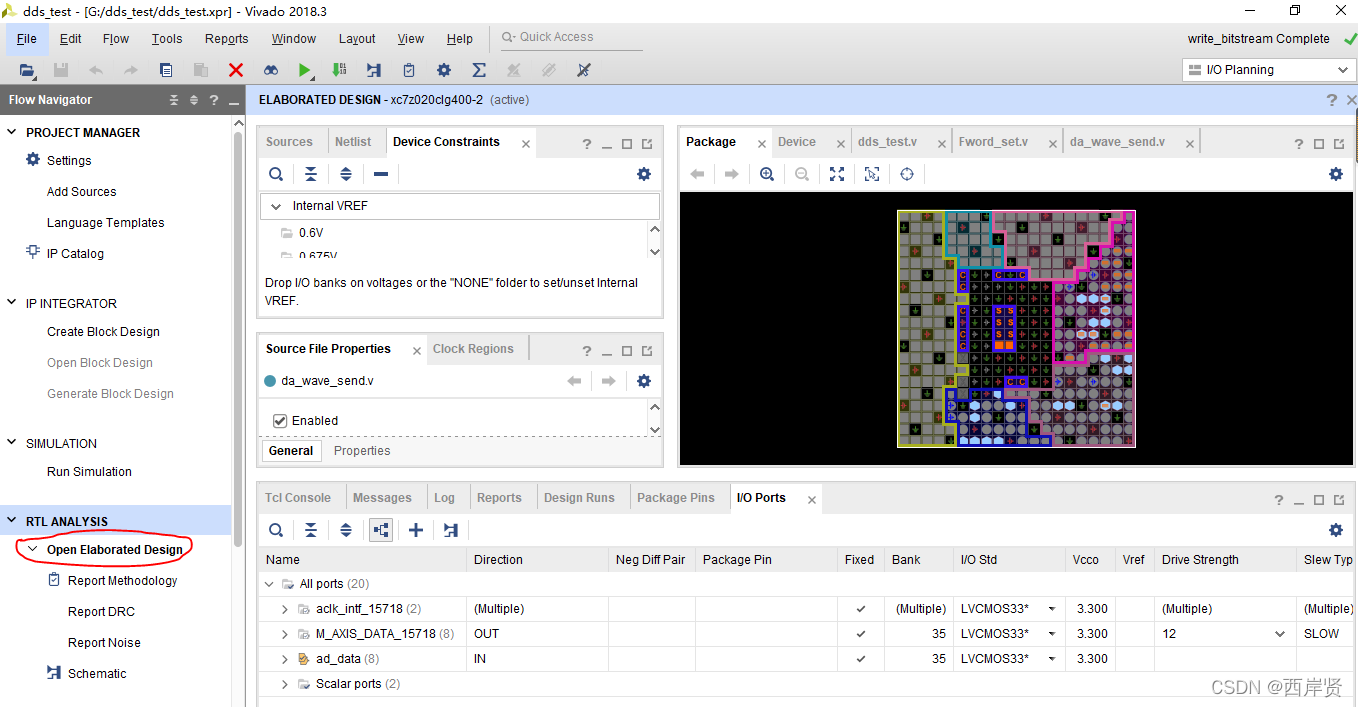Toggle group by interface icon in I/O Ports

tap(381, 530)
